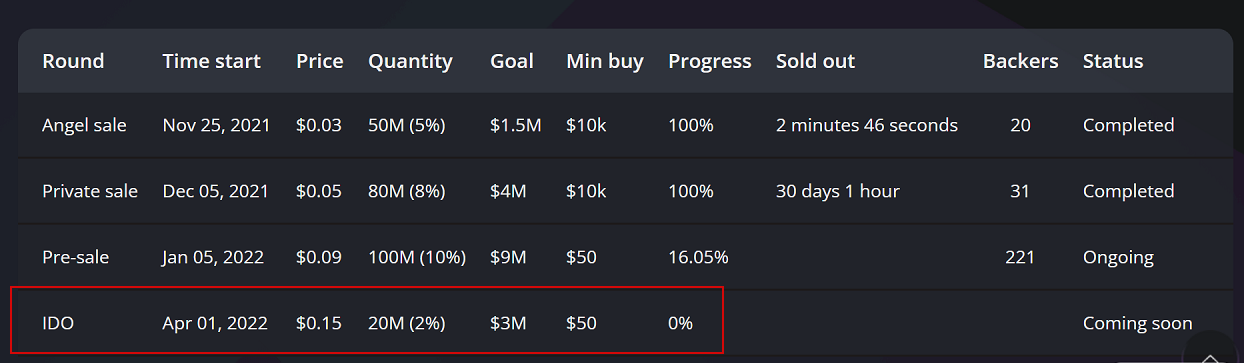
Task: Select the Time start column header
Action: [212, 61]
